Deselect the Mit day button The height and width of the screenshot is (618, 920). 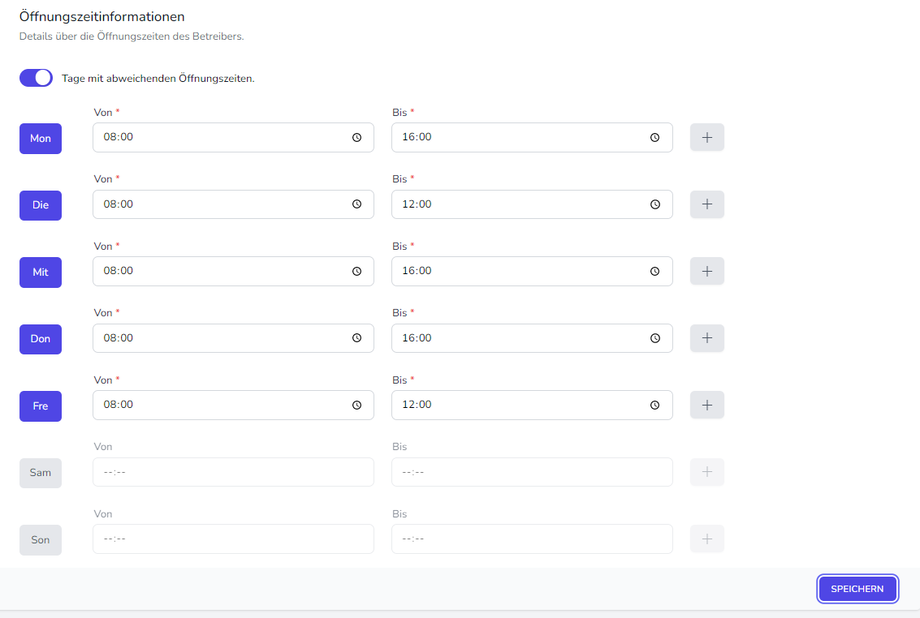(x=40, y=271)
